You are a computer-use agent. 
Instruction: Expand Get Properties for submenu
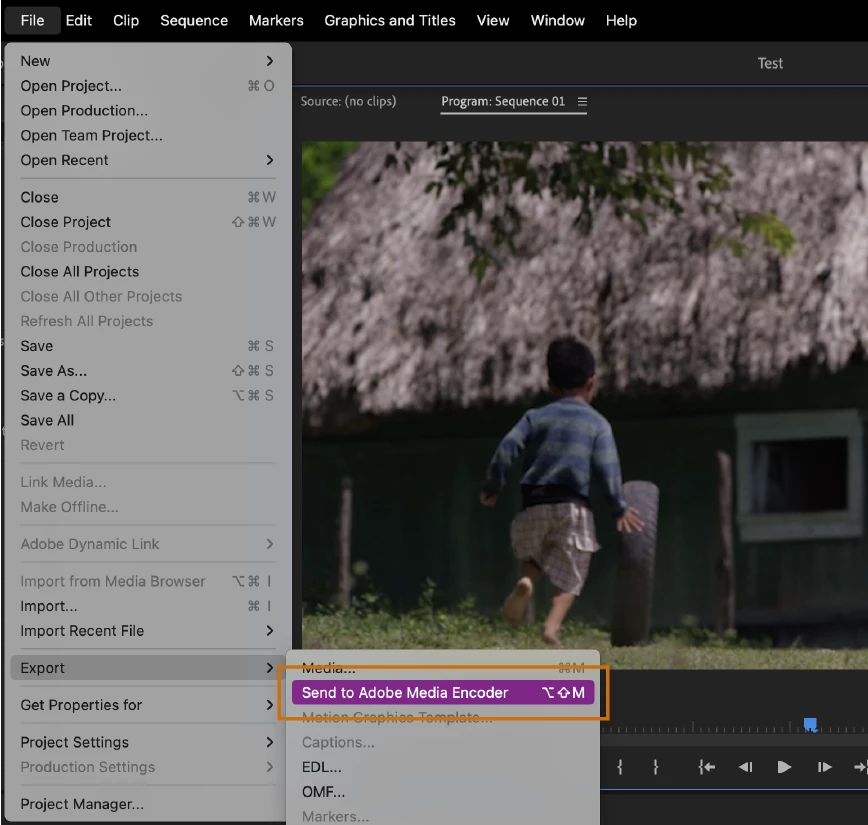(x=148, y=705)
